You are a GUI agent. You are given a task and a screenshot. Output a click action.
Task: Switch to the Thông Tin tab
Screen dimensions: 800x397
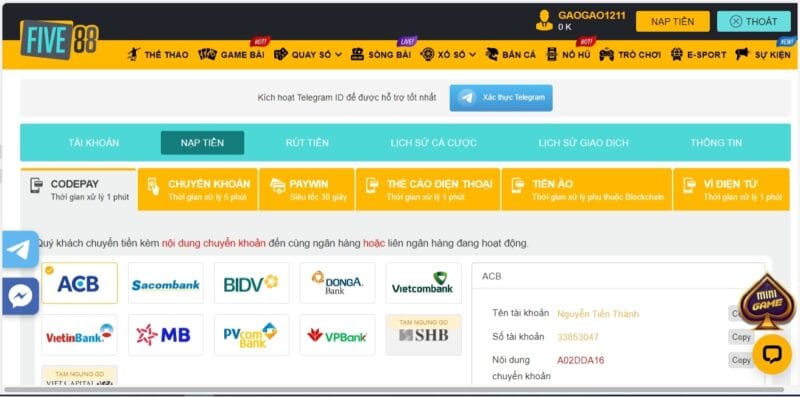pyautogui.click(x=716, y=143)
